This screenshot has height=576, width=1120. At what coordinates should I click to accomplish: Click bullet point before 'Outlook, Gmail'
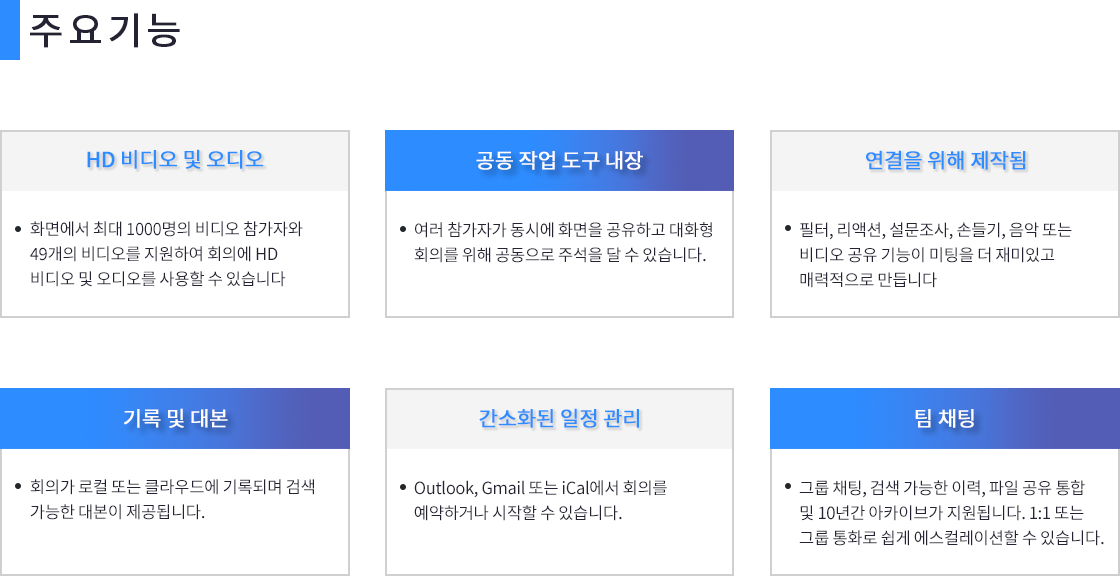[403, 487]
